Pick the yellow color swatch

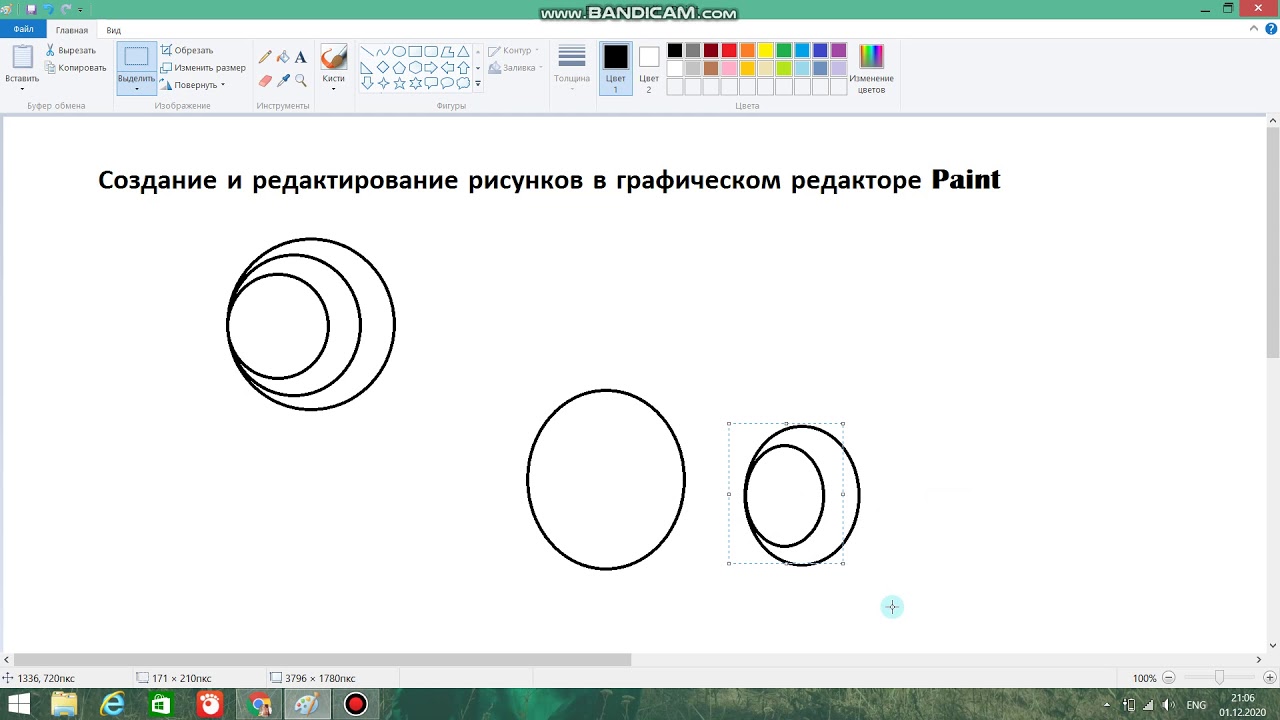[x=765, y=50]
